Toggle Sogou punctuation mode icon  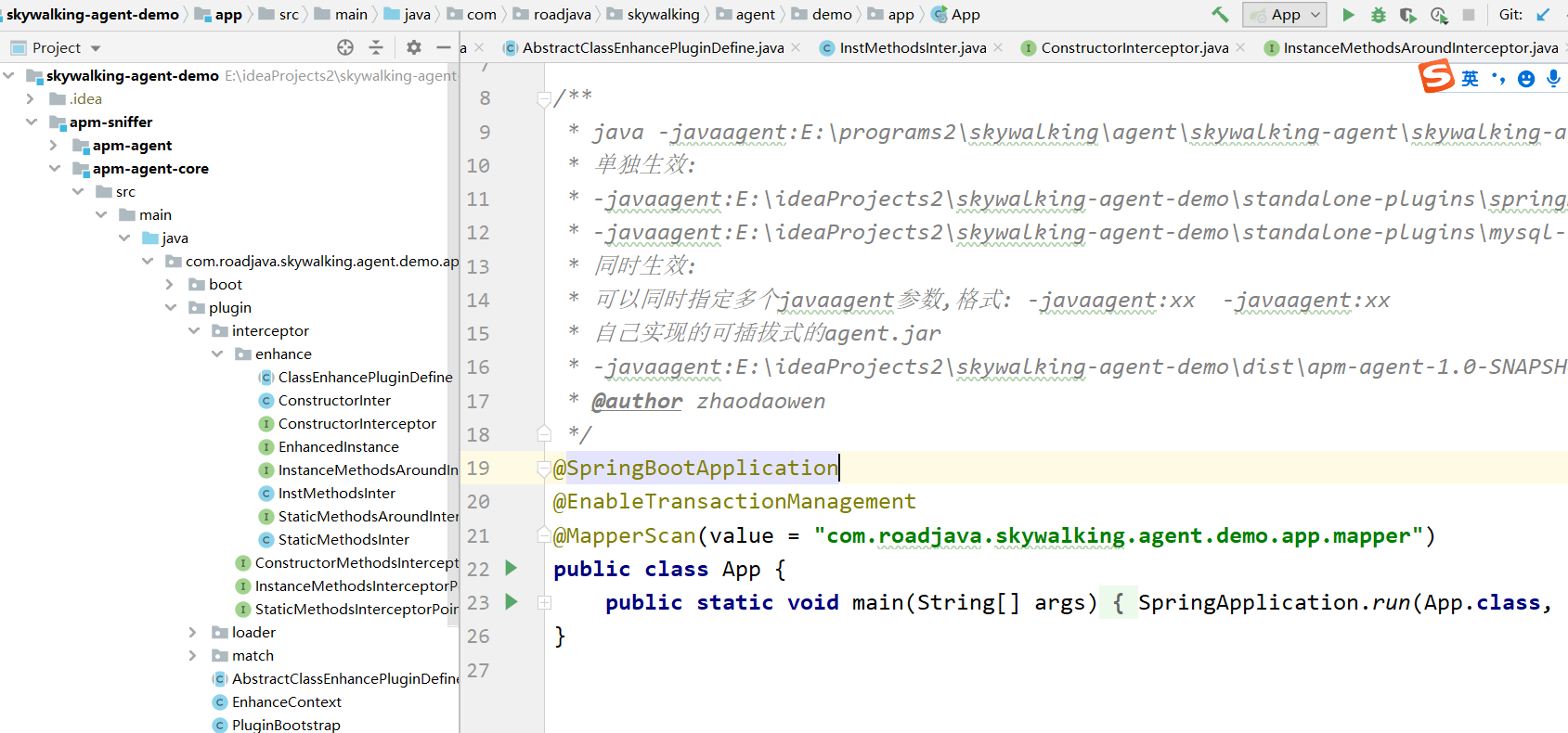(x=1497, y=79)
